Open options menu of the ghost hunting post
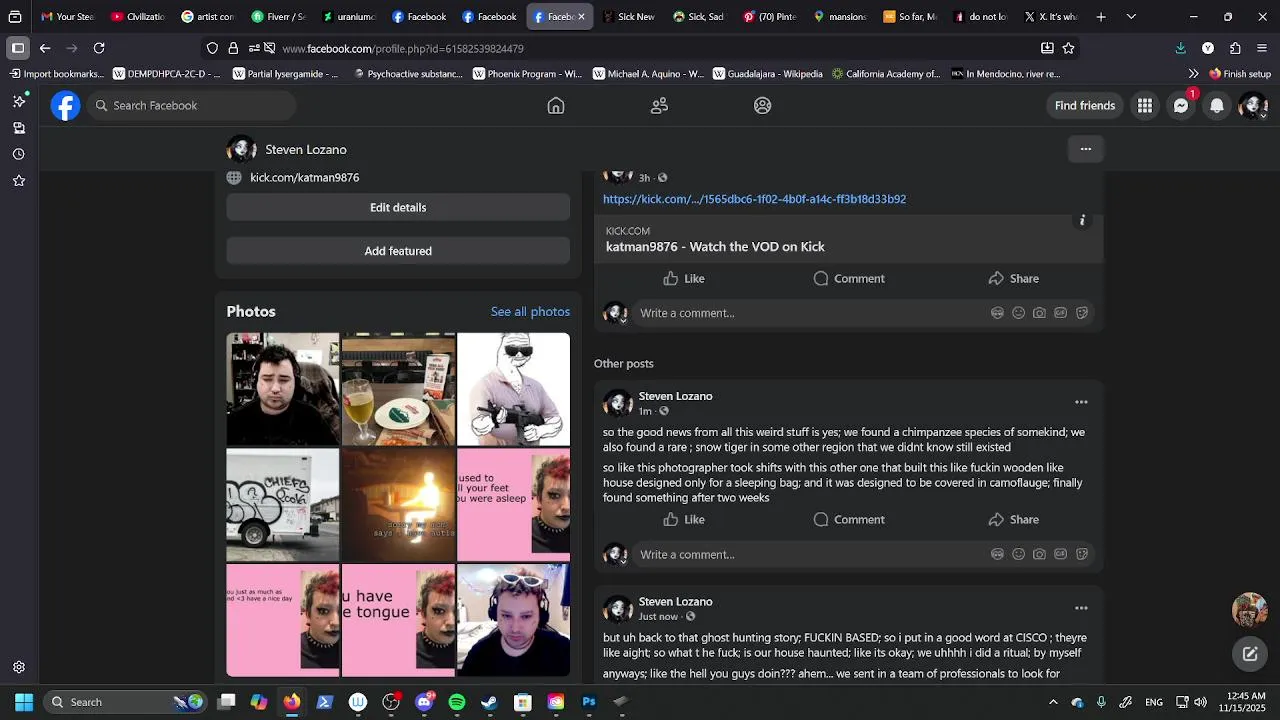 tap(1081, 608)
